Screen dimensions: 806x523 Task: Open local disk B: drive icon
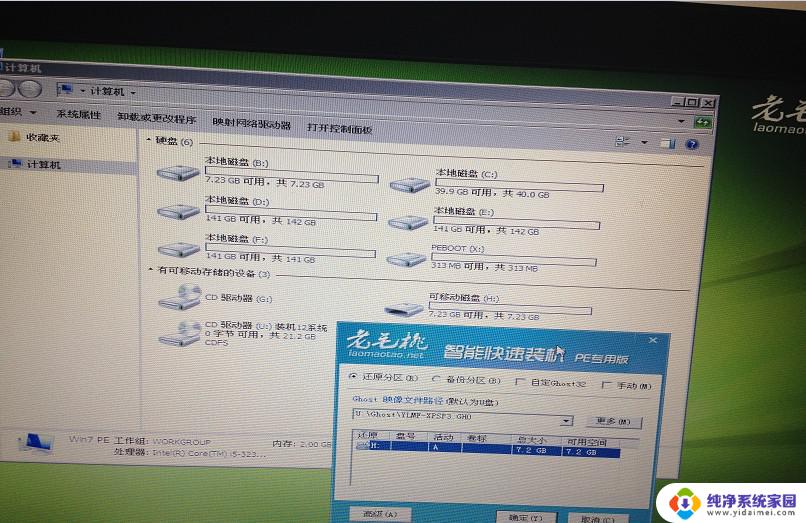coord(178,173)
